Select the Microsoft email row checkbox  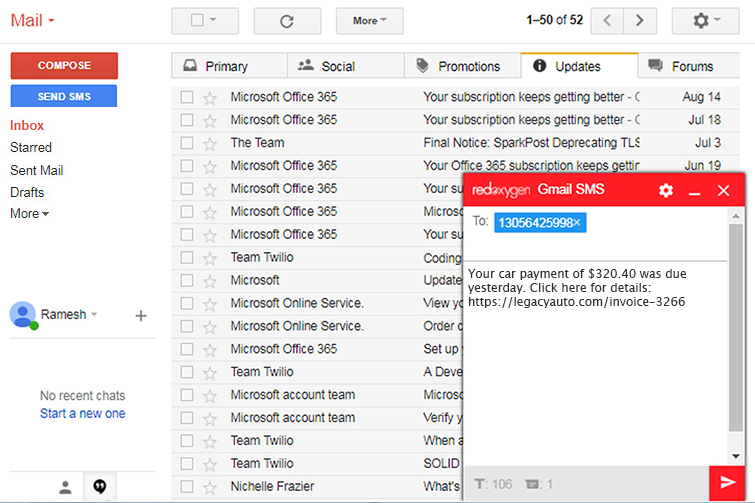click(x=187, y=281)
